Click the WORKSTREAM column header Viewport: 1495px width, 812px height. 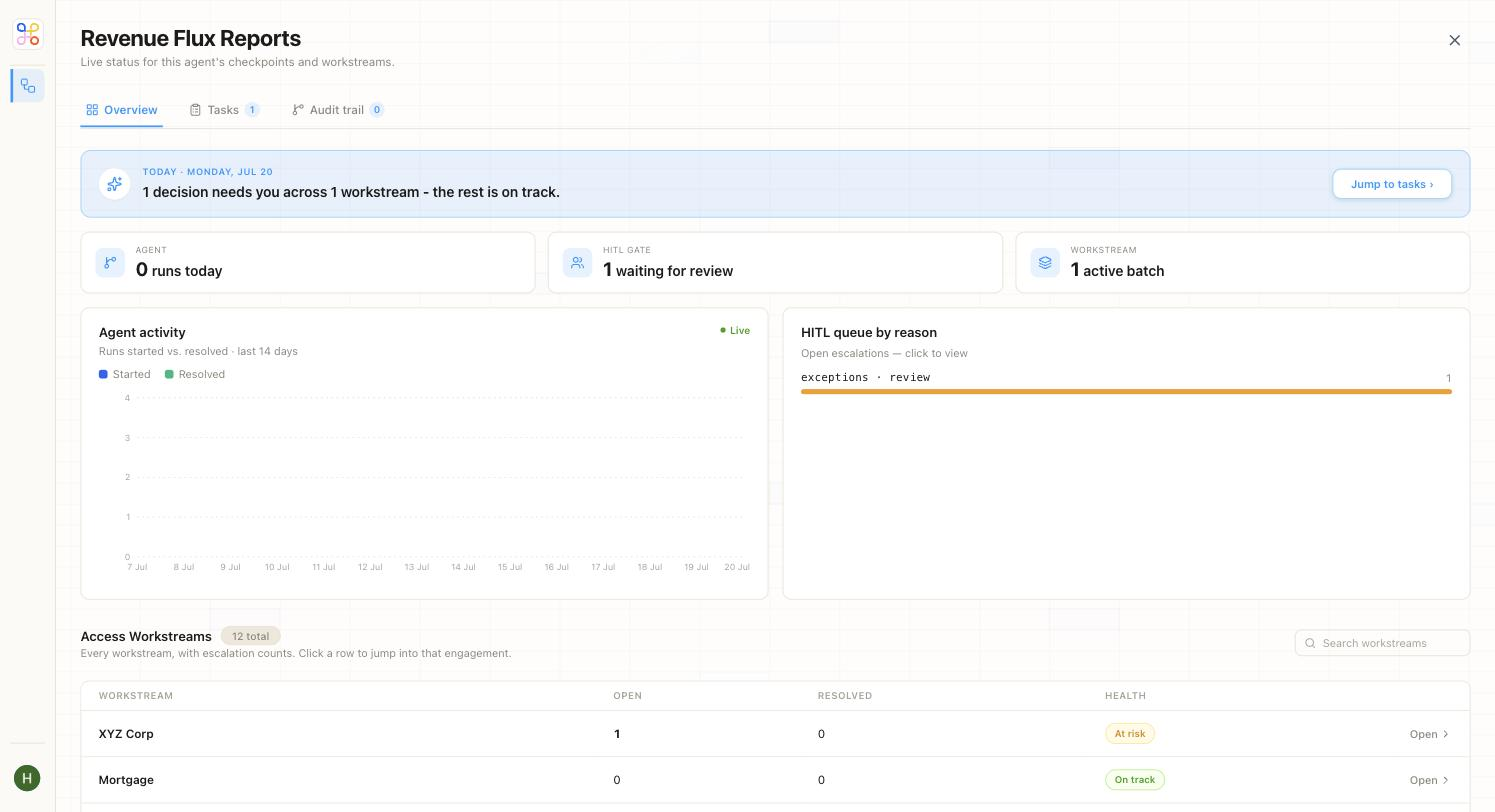click(x=136, y=696)
